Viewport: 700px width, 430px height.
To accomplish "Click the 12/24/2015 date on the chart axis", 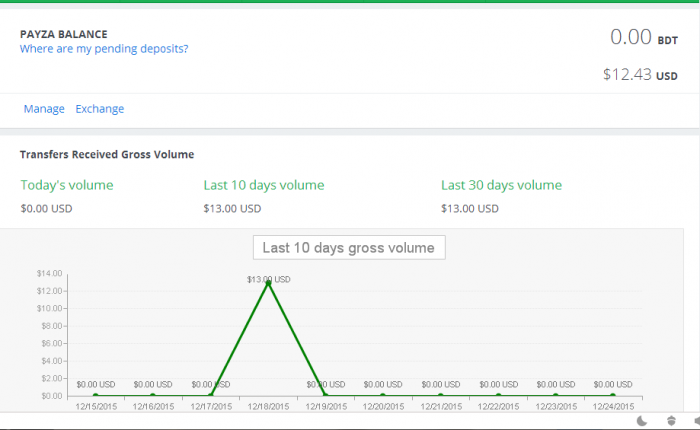I will click(613, 406).
